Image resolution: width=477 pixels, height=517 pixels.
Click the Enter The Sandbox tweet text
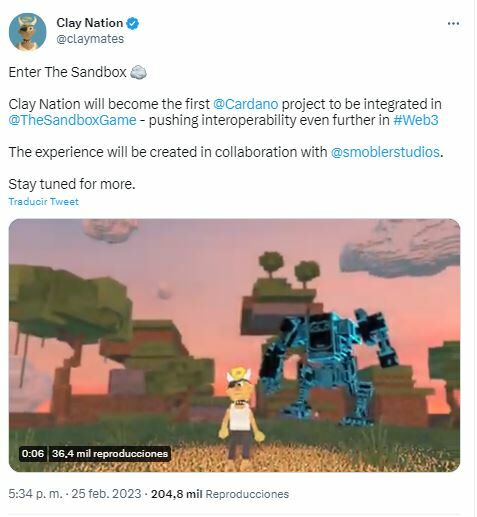(x=67, y=72)
